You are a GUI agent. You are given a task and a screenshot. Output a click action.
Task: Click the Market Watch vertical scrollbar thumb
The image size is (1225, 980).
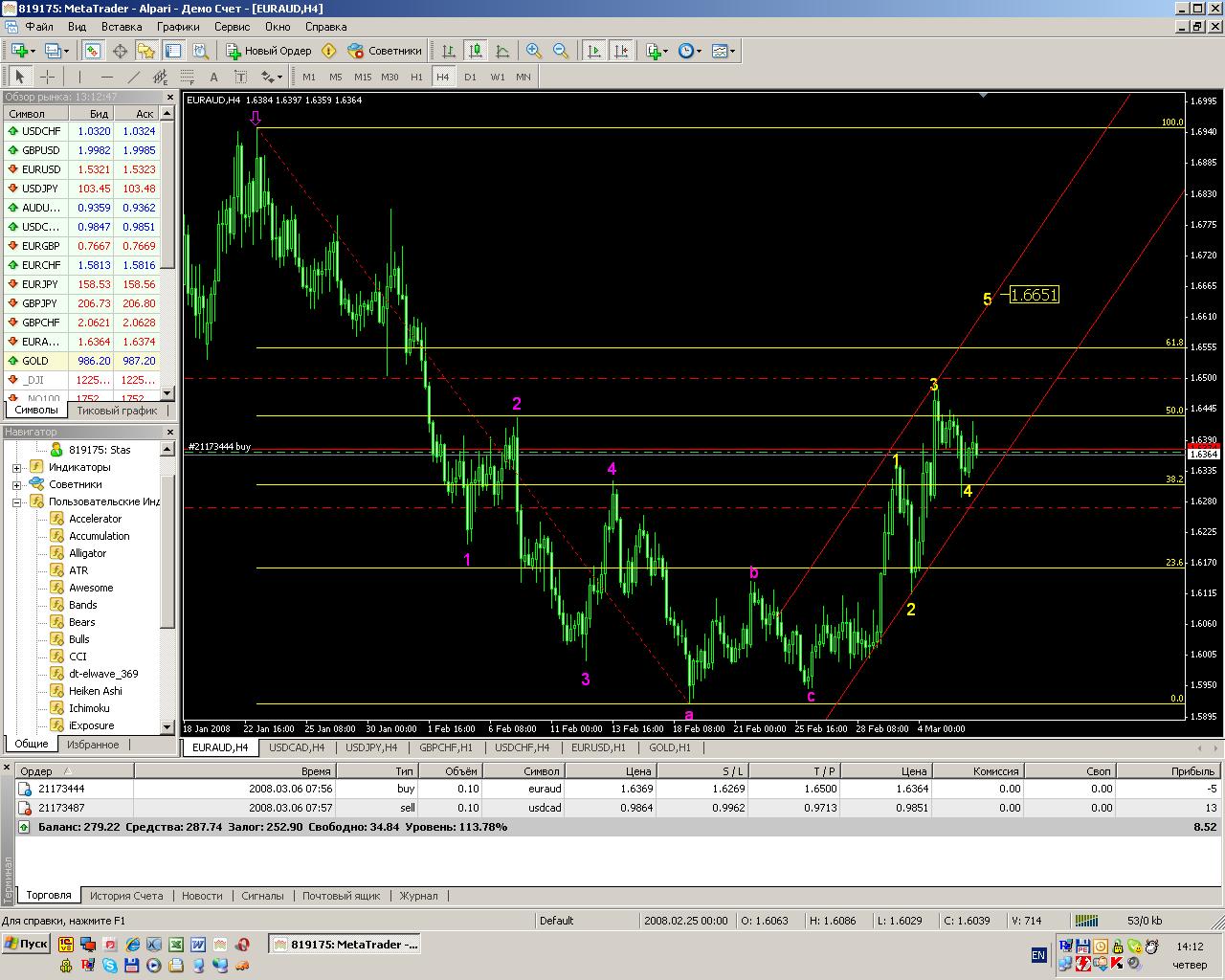click(167, 195)
